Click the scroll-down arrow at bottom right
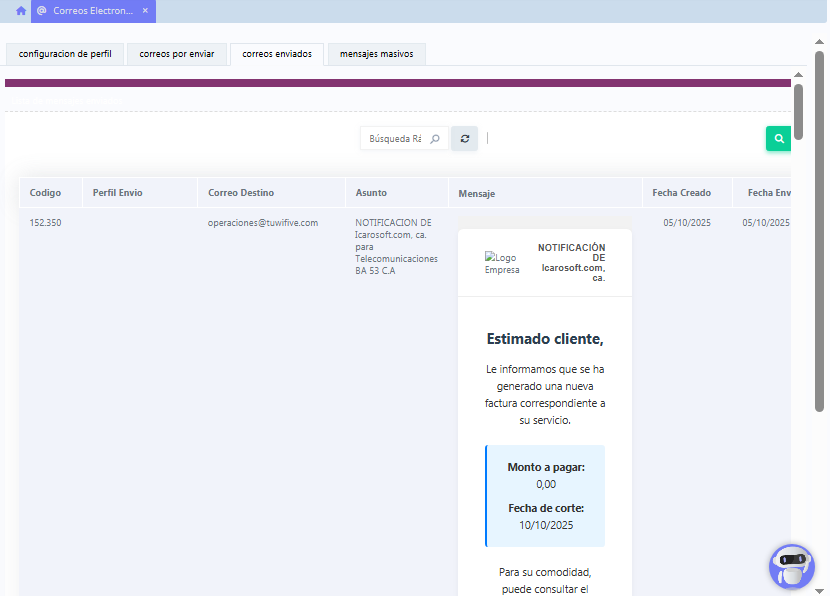Image resolution: width=830 pixels, height=596 pixels. (x=820, y=590)
